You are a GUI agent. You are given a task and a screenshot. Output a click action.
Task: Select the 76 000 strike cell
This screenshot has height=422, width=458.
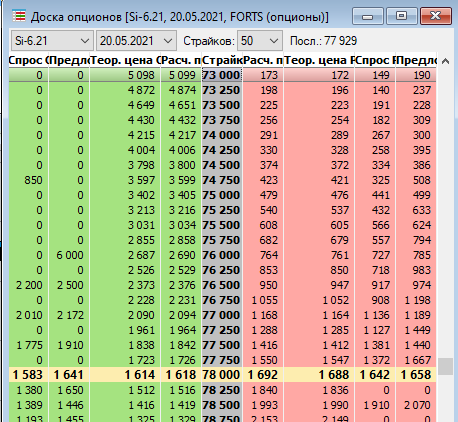(x=222, y=255)
